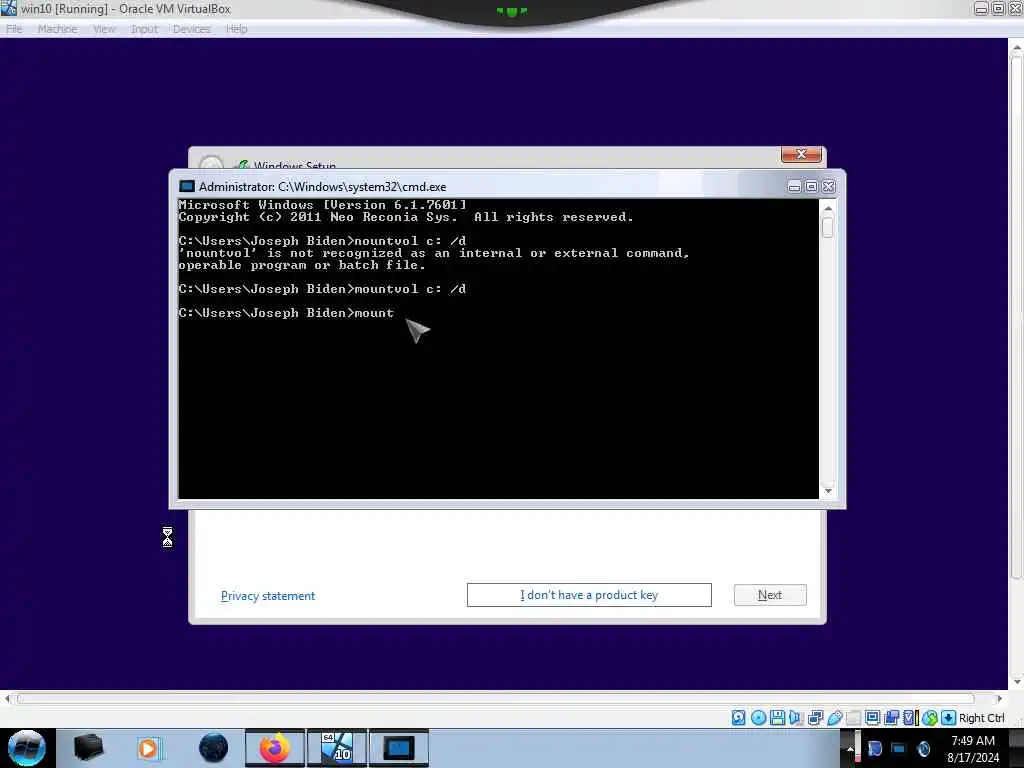This screenshot has width=1024, height=768.
Task: Launch the media player taskbar icon
Action: [149, 748]
